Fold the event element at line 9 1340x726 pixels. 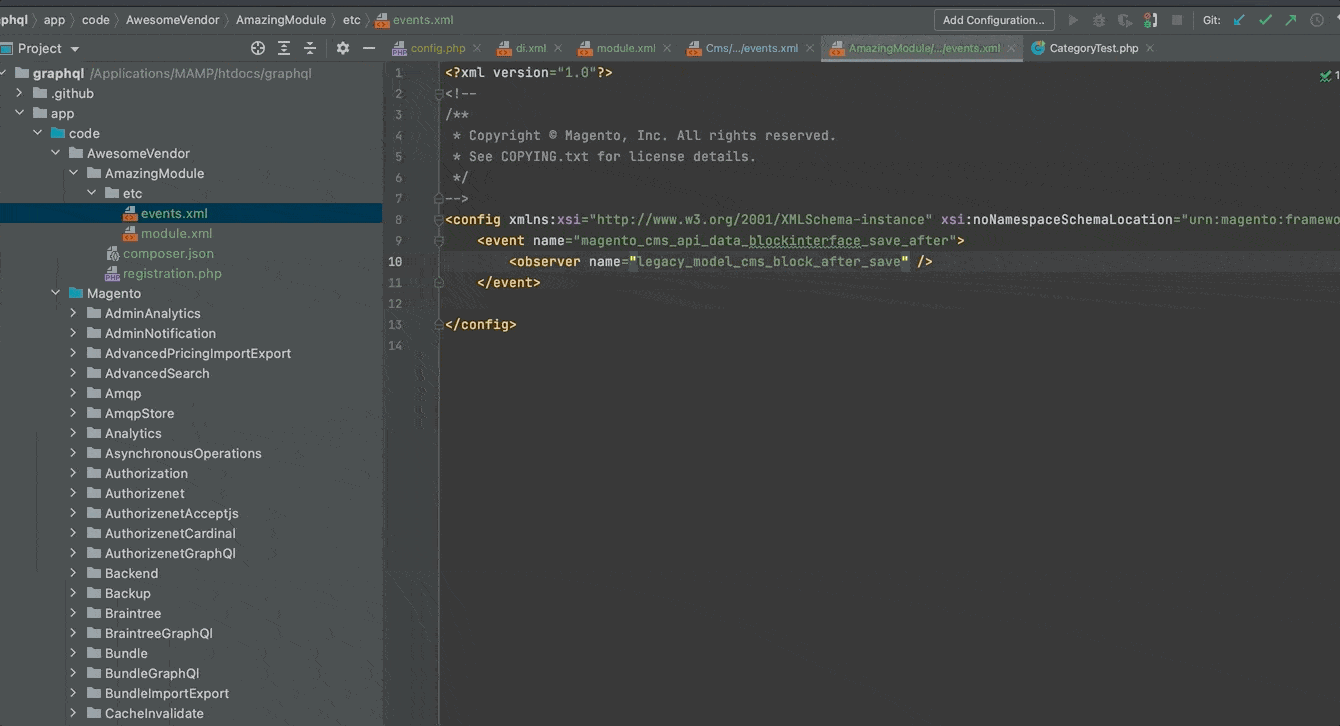point(438,241)
